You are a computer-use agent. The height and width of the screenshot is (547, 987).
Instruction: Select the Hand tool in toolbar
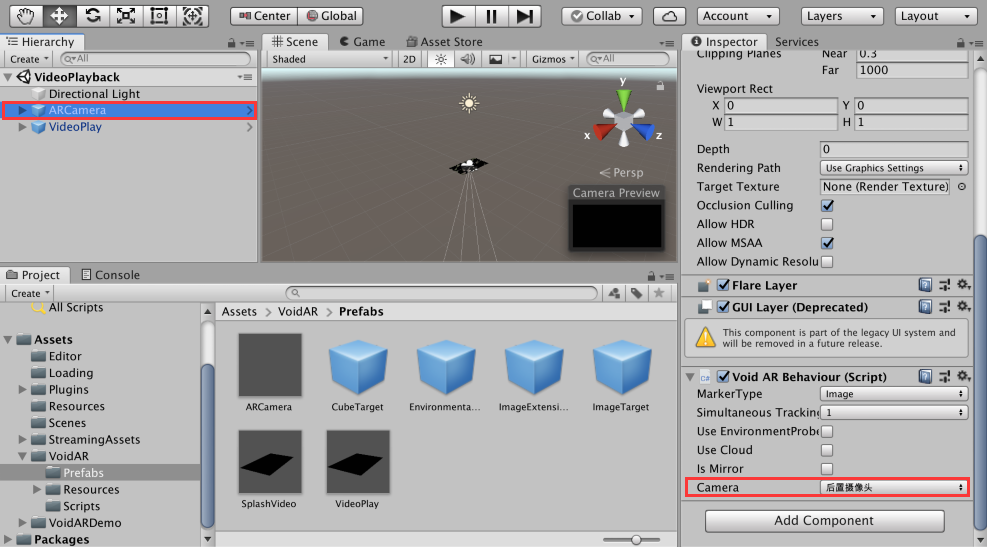pyautogui.click(x=26, y=16)
